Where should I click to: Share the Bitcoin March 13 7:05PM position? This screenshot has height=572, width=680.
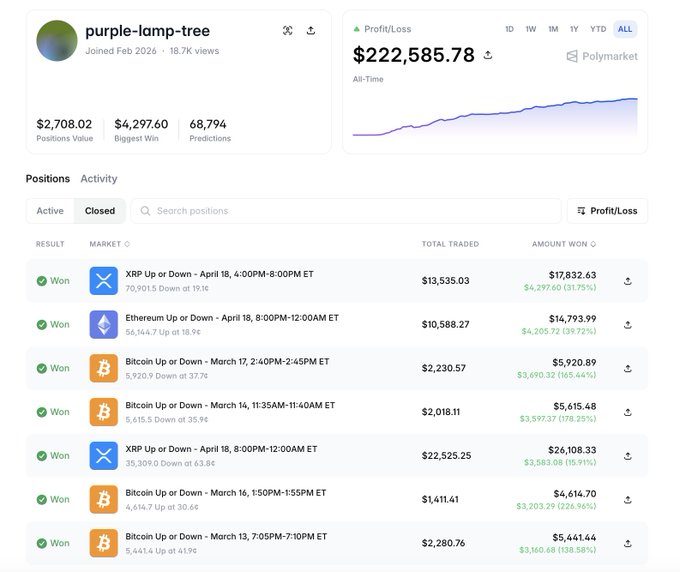628,543
